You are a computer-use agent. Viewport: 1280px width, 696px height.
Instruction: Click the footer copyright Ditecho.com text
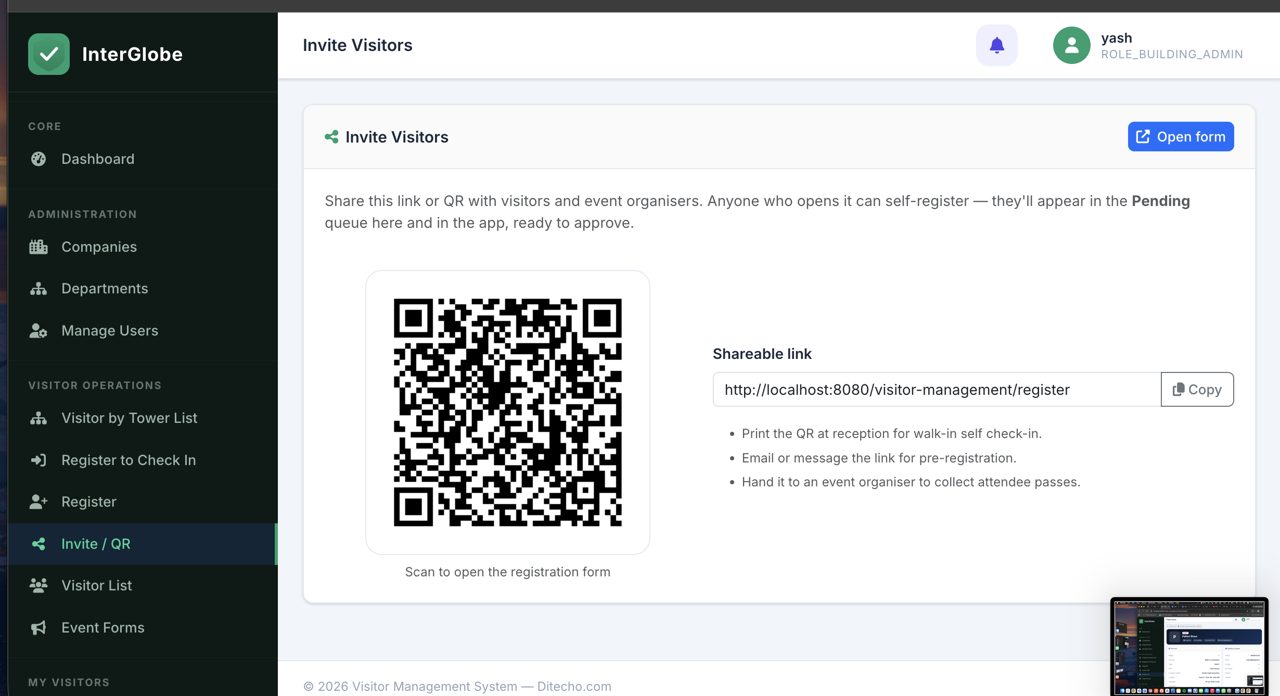point(457,687)
